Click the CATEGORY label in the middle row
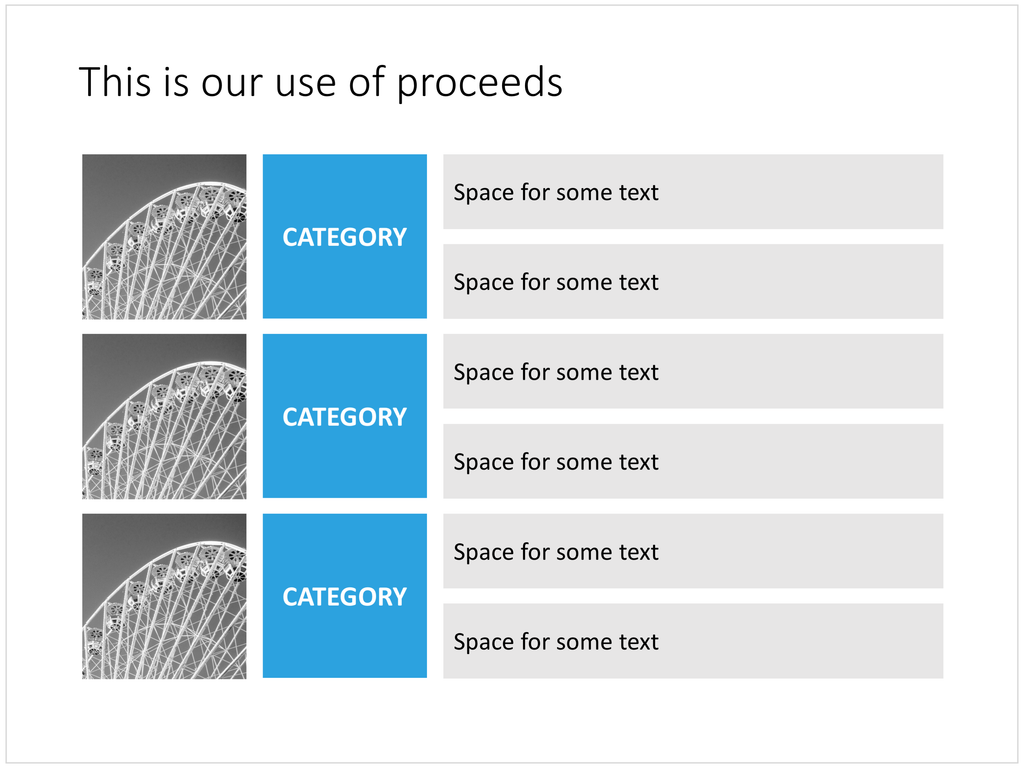Screen dimensions: 1024x768 click(345, 417)
